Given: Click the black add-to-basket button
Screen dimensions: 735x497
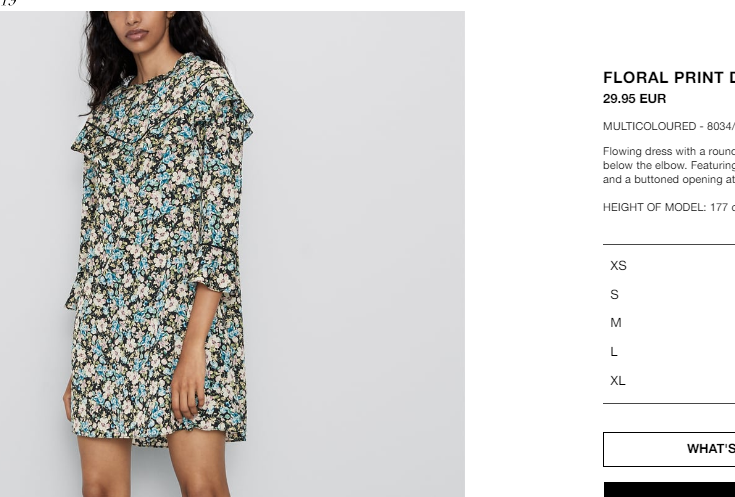Looking at the screenshot, I should coord(669,489).
